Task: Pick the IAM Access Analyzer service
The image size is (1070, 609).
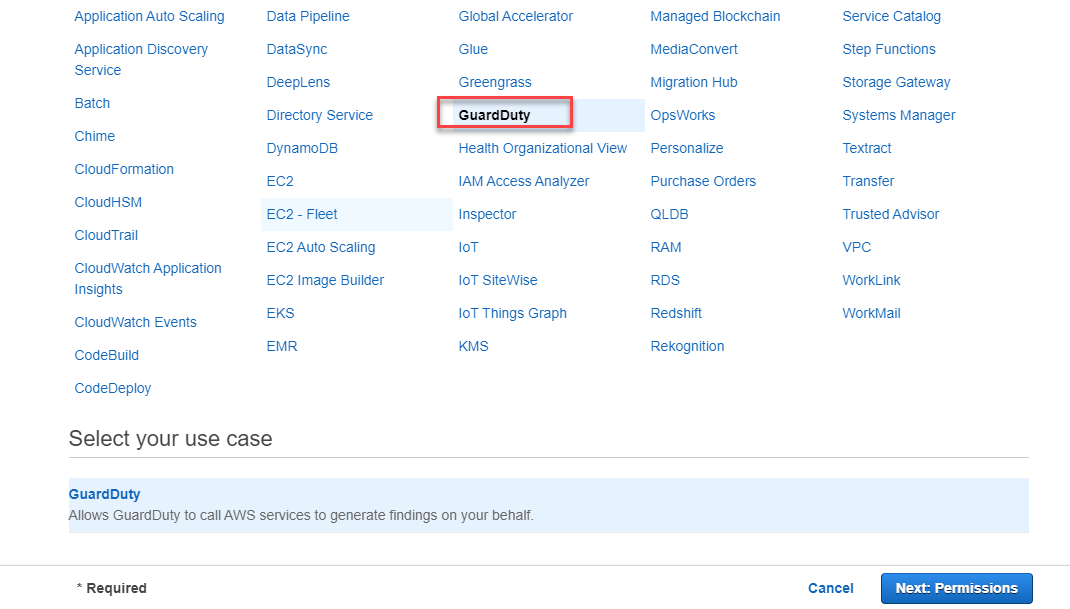Action: point(523,181)
